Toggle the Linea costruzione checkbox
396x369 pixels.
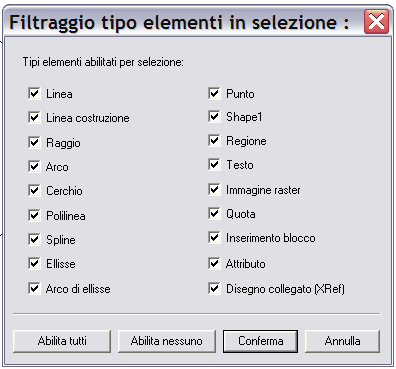[x=34, y=117]
